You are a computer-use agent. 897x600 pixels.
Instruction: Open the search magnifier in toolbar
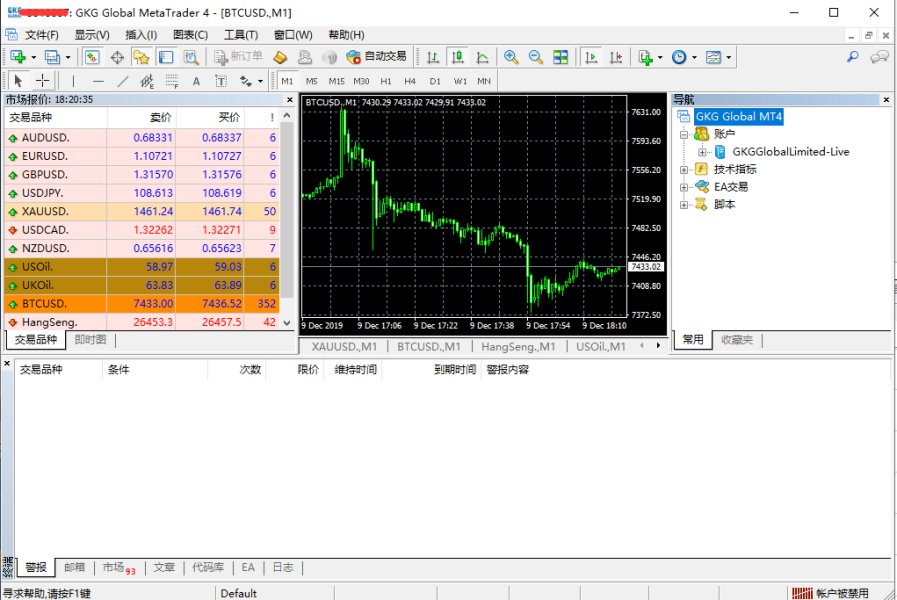pos(853,57)
